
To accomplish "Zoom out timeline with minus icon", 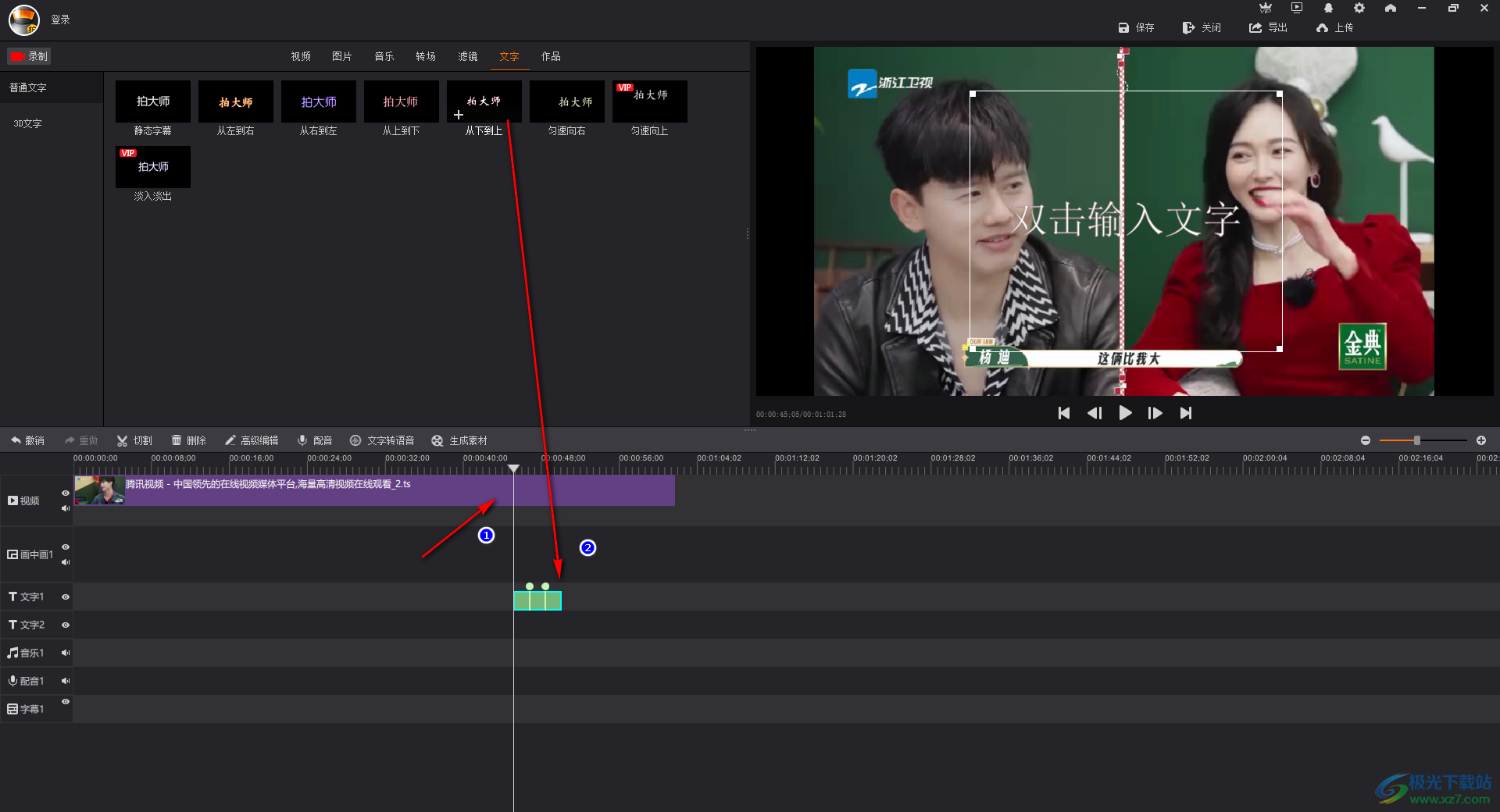I will point(1366,440).
